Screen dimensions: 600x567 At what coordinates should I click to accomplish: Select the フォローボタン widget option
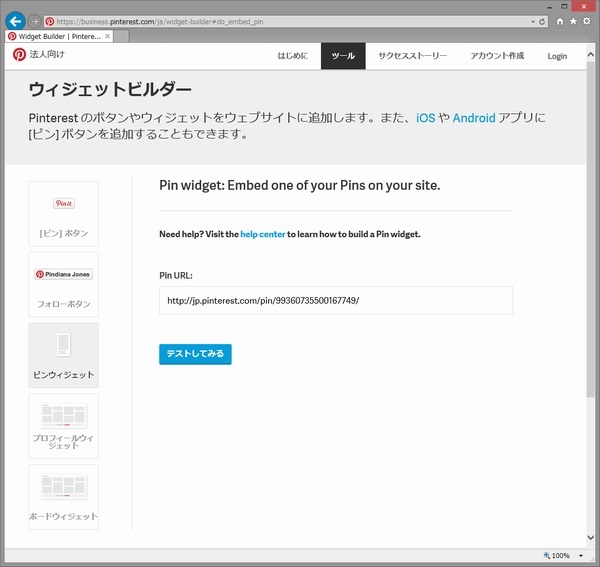tap(64, 285)
